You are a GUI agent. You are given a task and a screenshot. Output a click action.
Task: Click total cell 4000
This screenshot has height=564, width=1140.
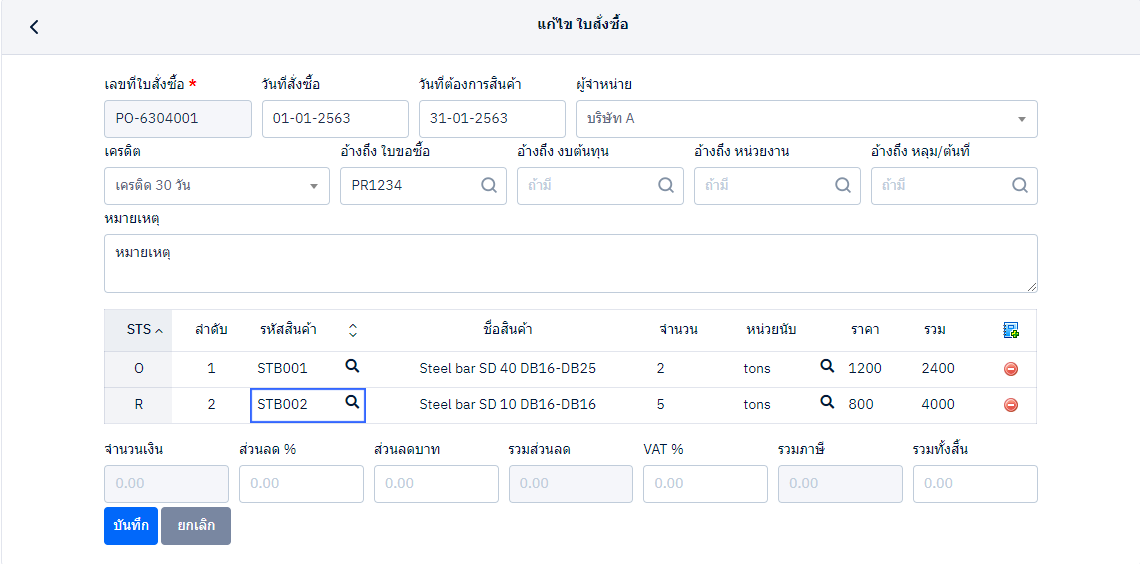click(938, 404)
